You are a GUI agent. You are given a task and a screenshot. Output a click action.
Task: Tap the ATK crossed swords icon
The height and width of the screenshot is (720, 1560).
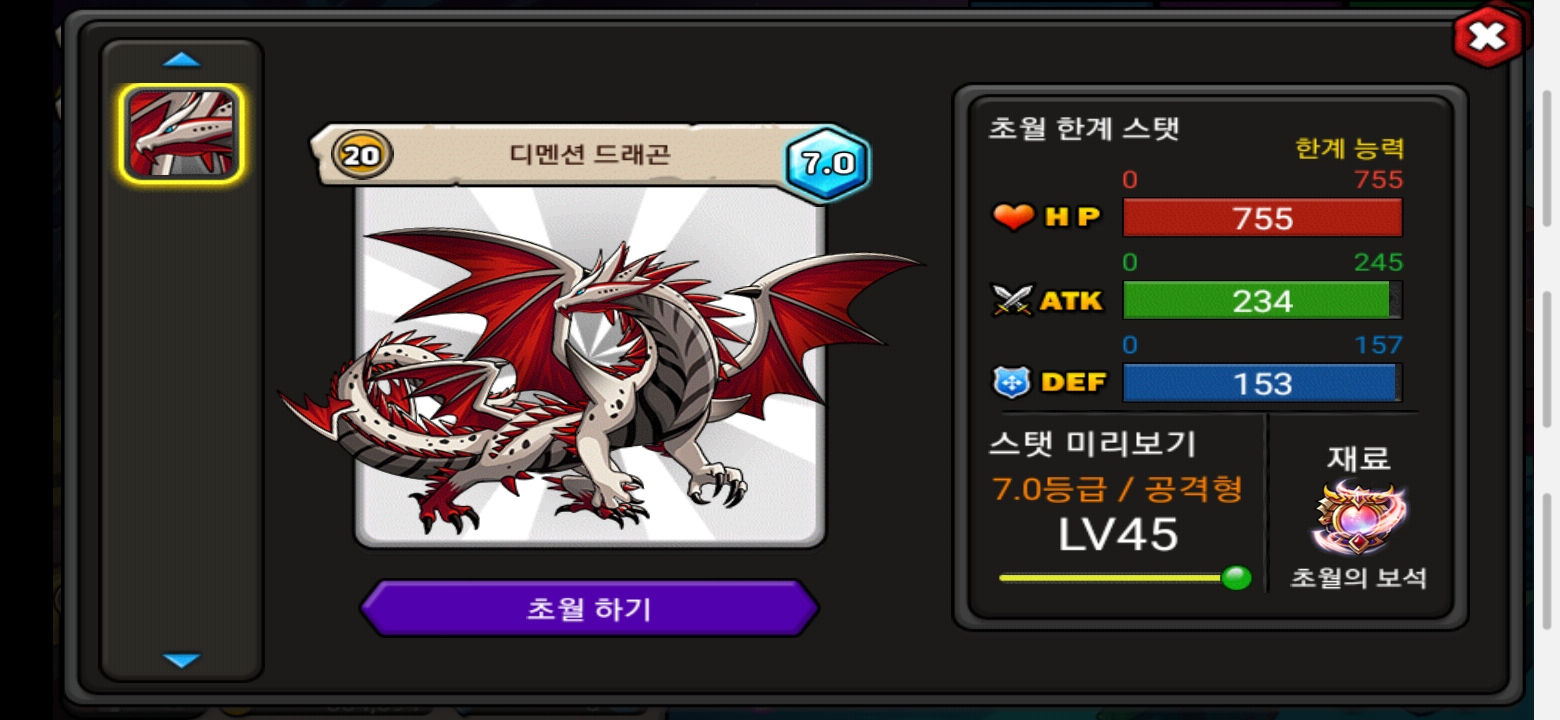coord(1012,300)
